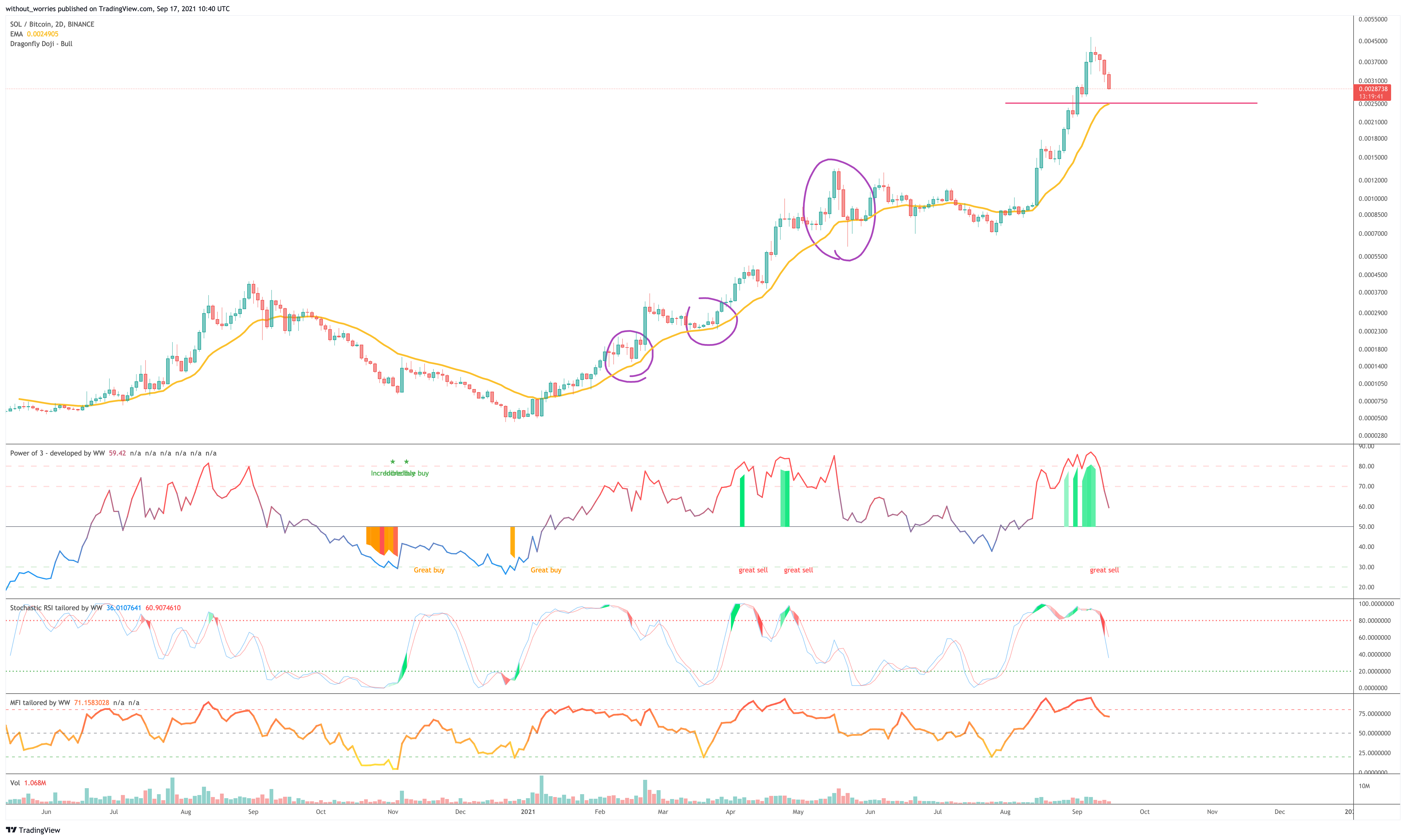Image resolution: width=1406 pixels, height=840 pixels.
Task: Click the 0.0003700 price axis label
Action: point(1372,293)
